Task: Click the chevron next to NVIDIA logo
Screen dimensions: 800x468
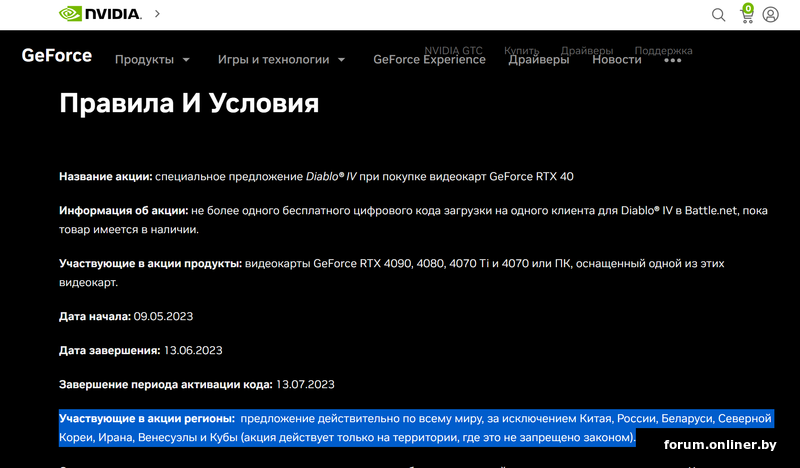Action: 157,14
